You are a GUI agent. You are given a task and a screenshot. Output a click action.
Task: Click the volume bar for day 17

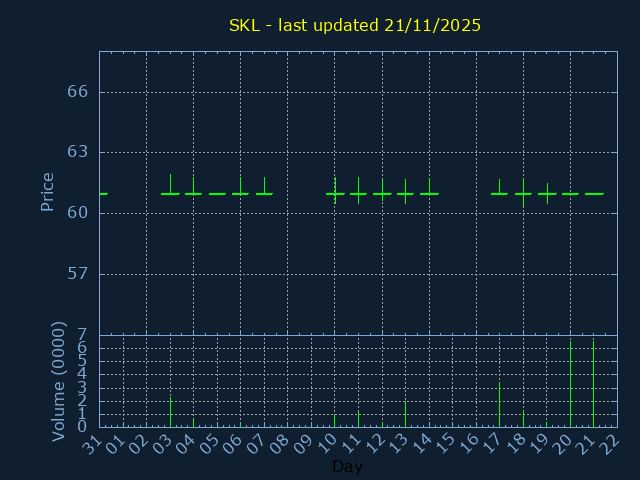point(499,405)
